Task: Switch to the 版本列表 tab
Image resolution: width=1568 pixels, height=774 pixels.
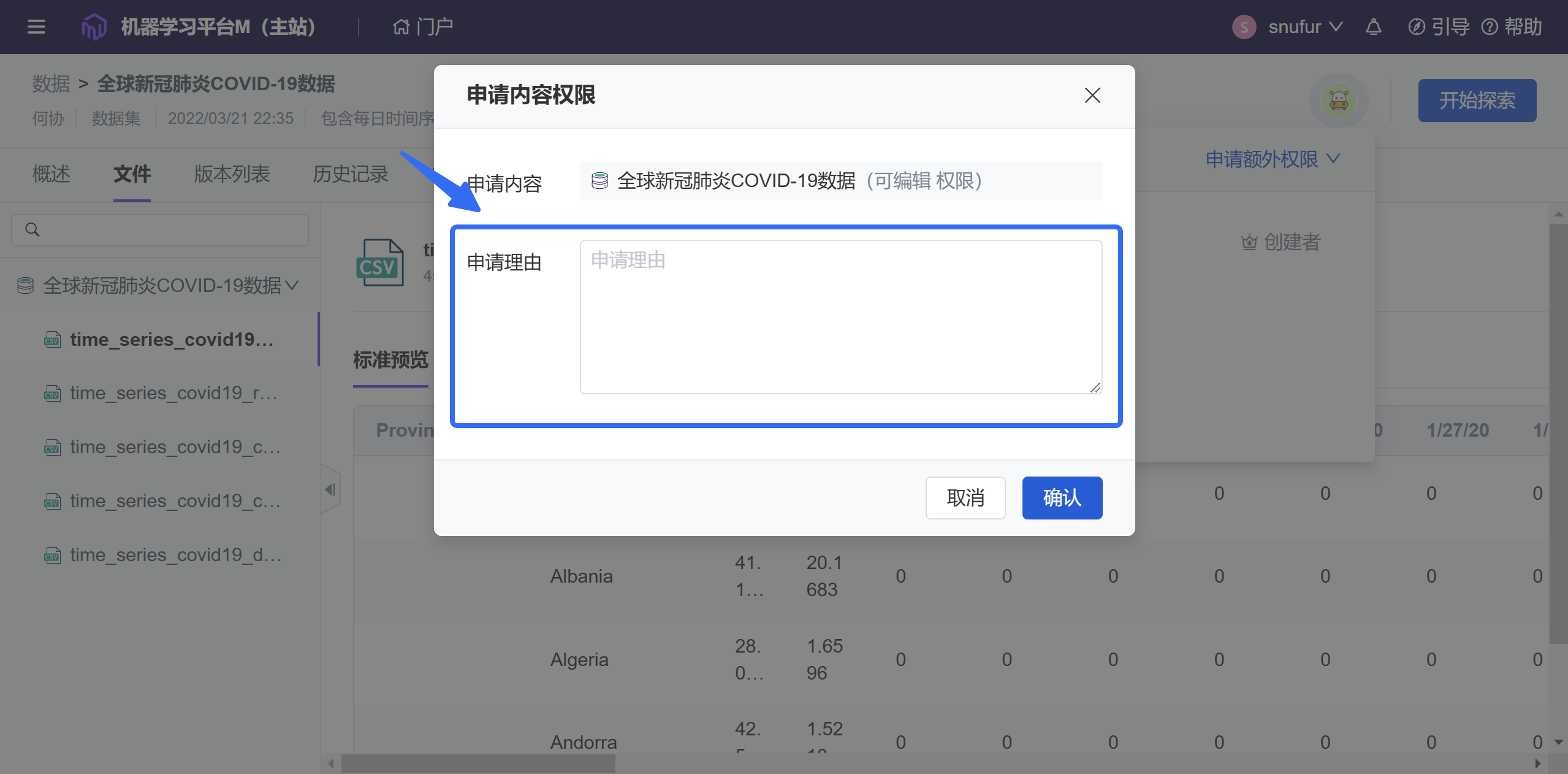Action: pos(232,174)
